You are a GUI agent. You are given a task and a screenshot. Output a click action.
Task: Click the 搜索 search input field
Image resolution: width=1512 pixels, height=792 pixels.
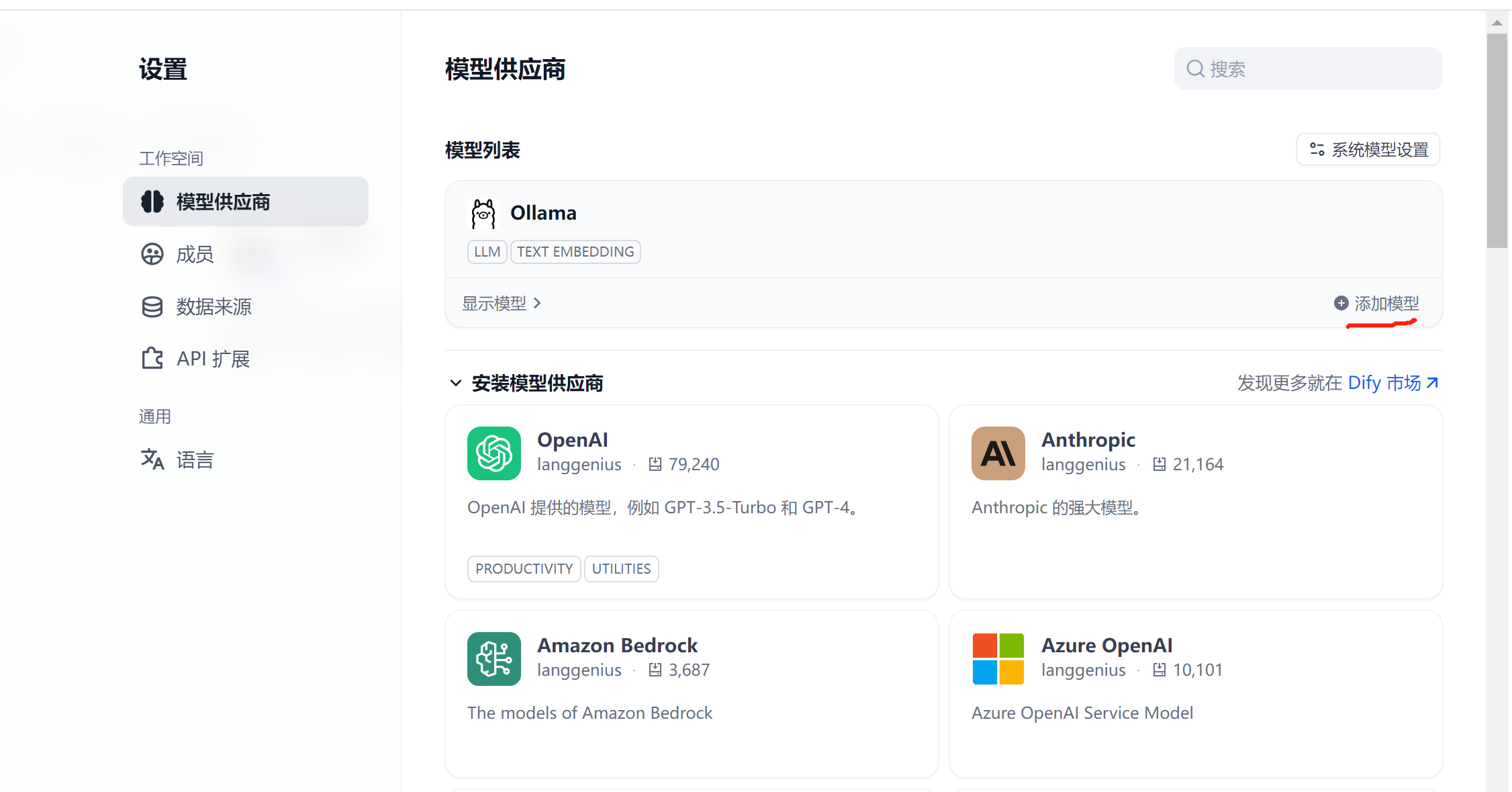1316,69
